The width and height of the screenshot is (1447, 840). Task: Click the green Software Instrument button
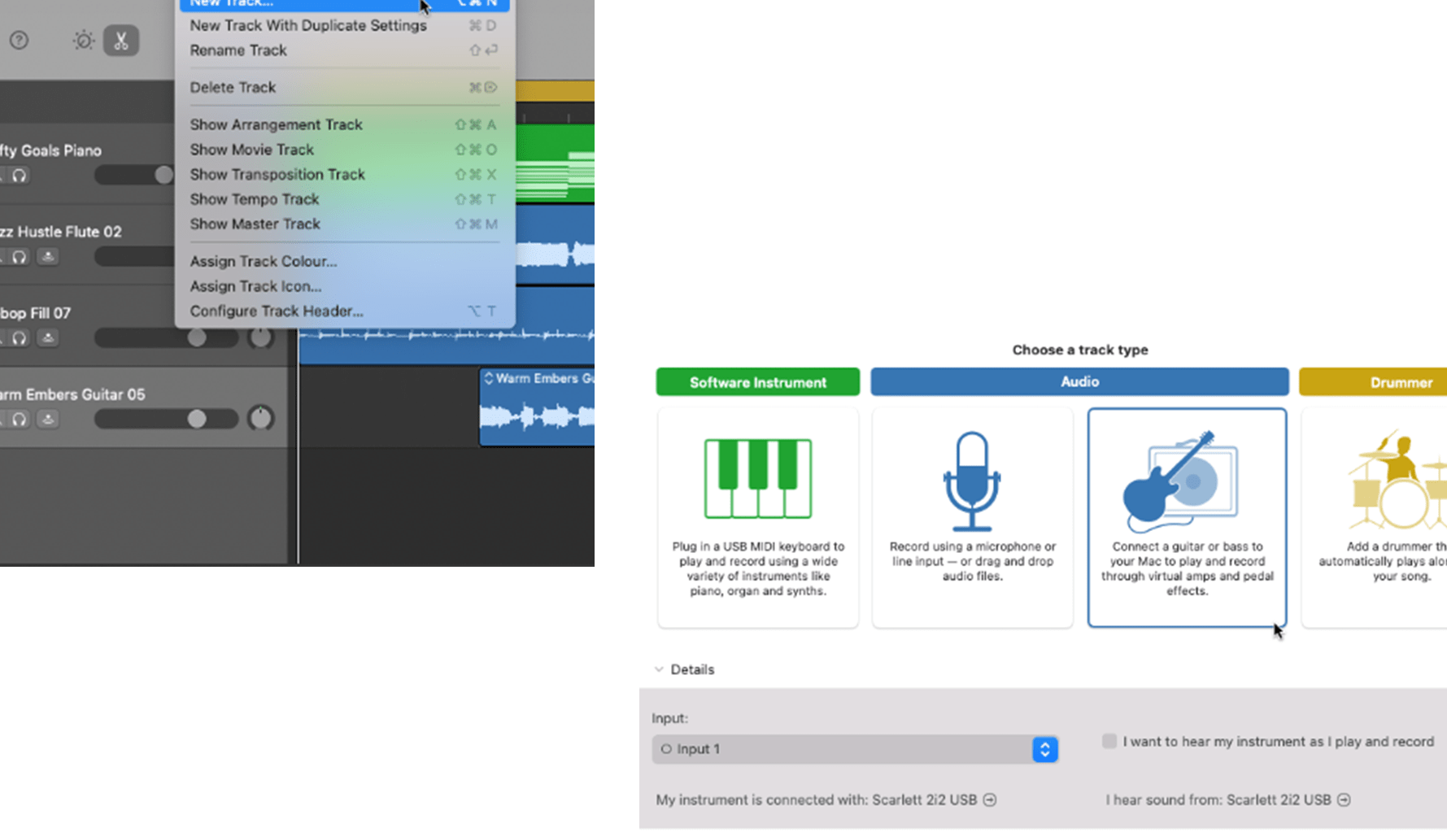point(757,381)
